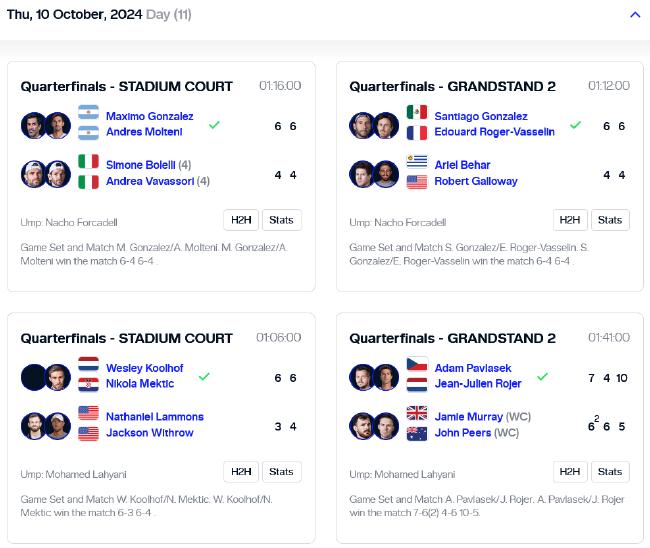This screenshot has width=650, height=548.
Task: Open H2H for Pavlasek/Rojer match
Action: click(570, 471)
